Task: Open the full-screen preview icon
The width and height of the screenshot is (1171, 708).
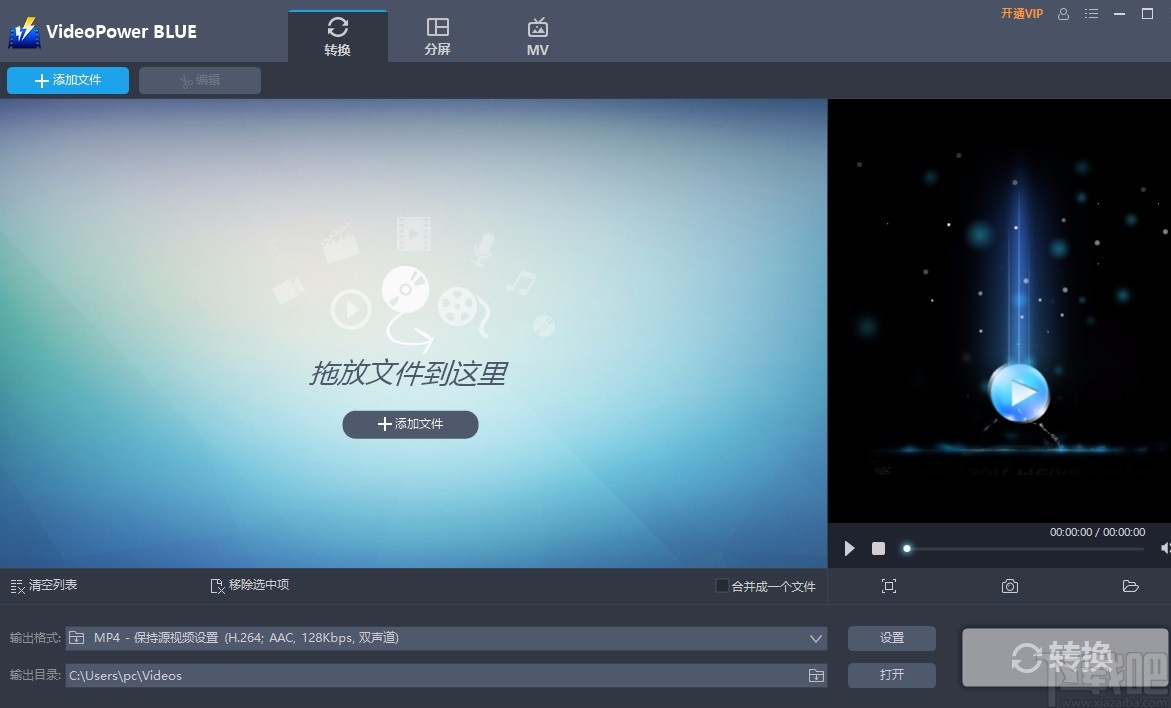Action: click(889, 586)
